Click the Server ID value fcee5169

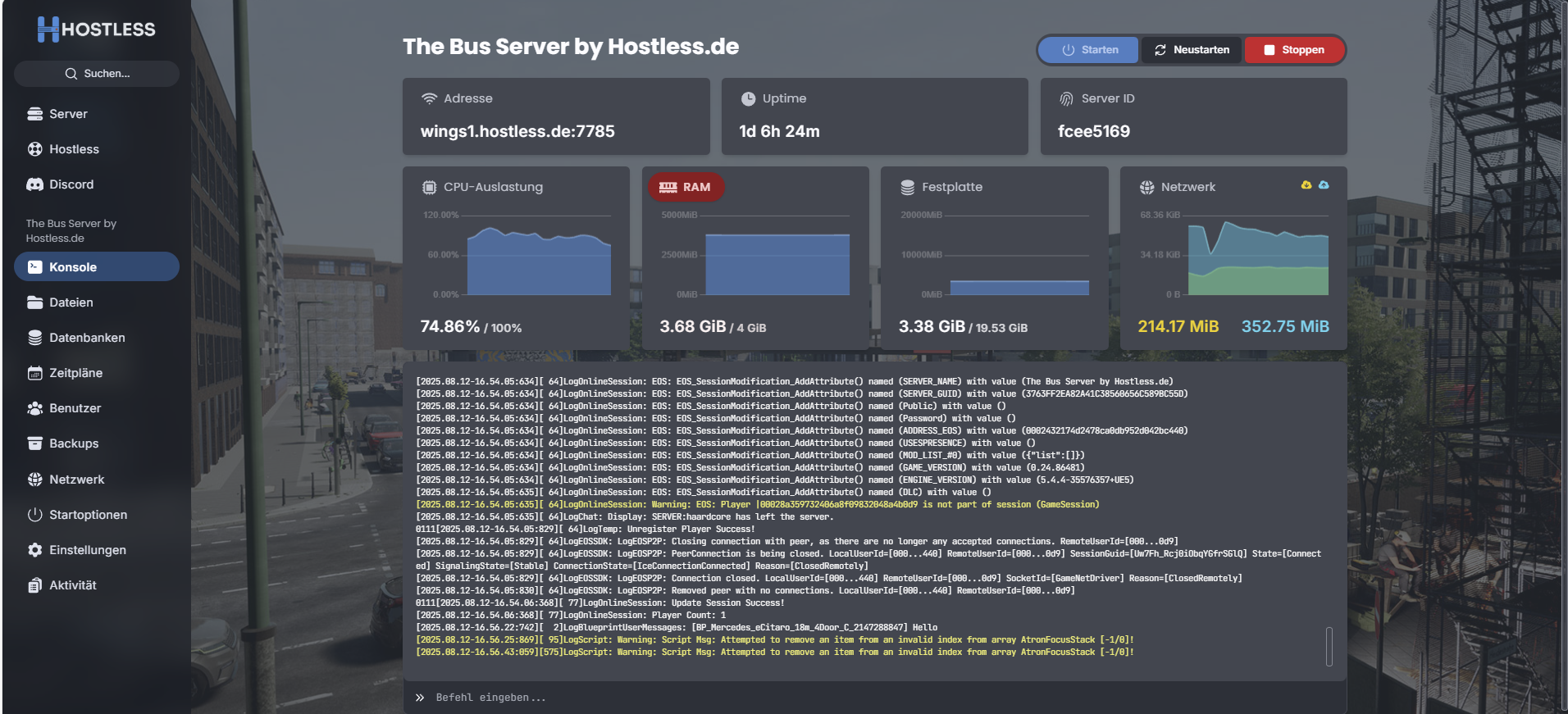click(1094, 131)
